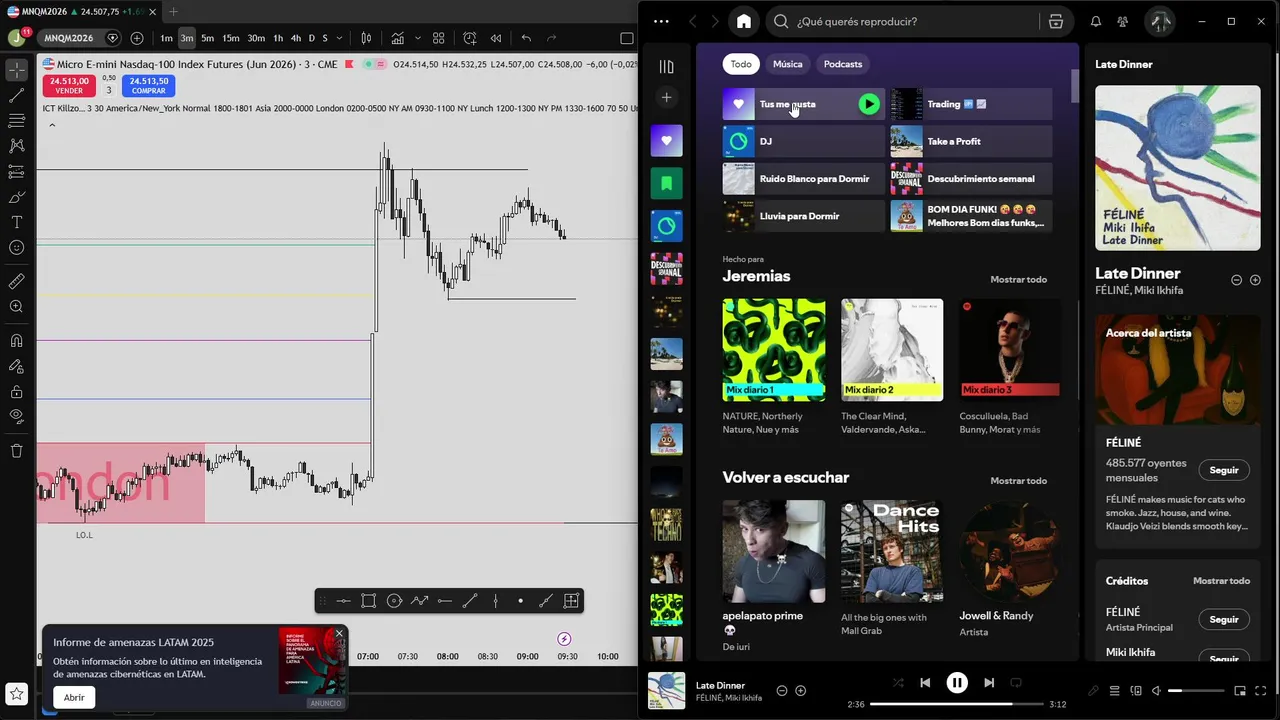Remove drawings with the trash icon
1280x720 pixels.
click(x=16, y=451)
